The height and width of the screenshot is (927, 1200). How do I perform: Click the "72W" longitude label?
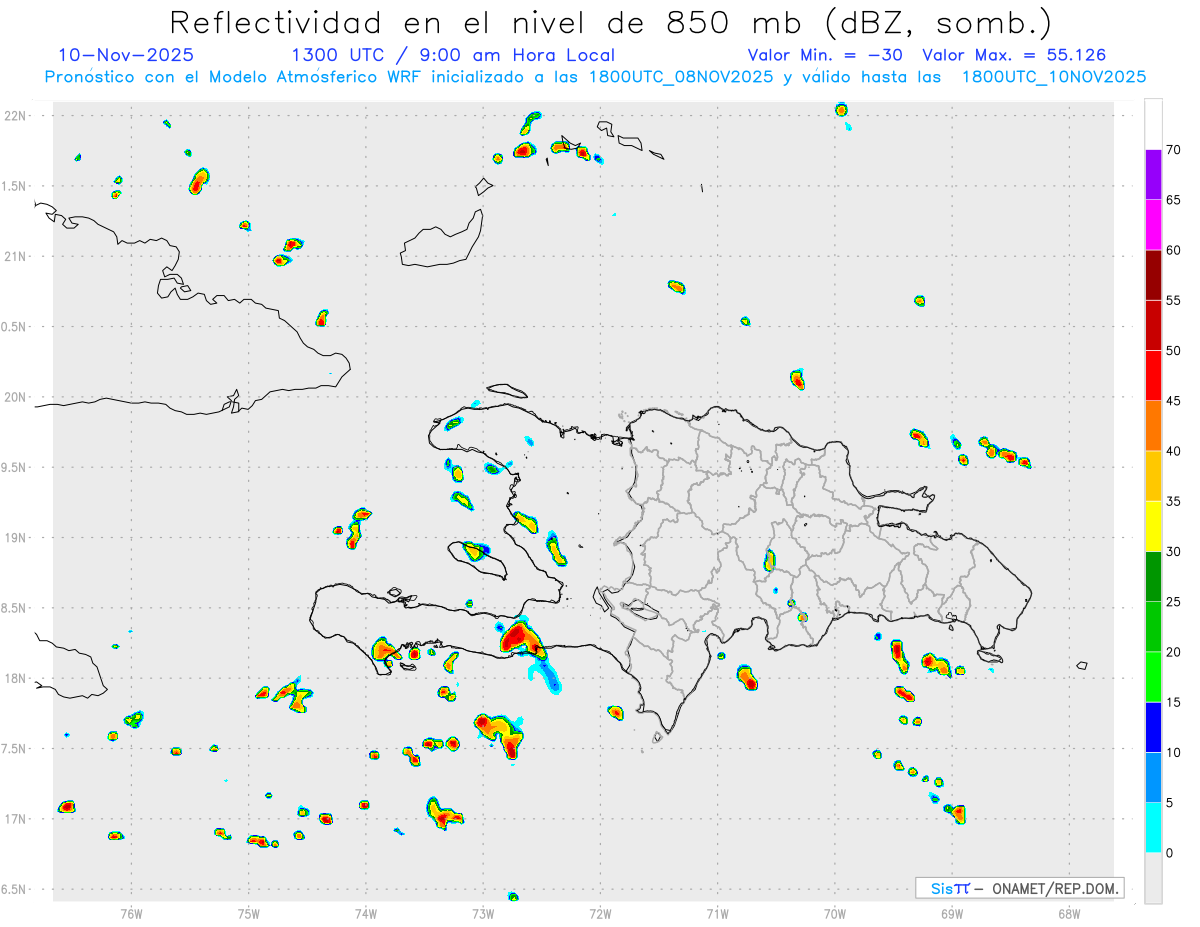click(600, 914)
